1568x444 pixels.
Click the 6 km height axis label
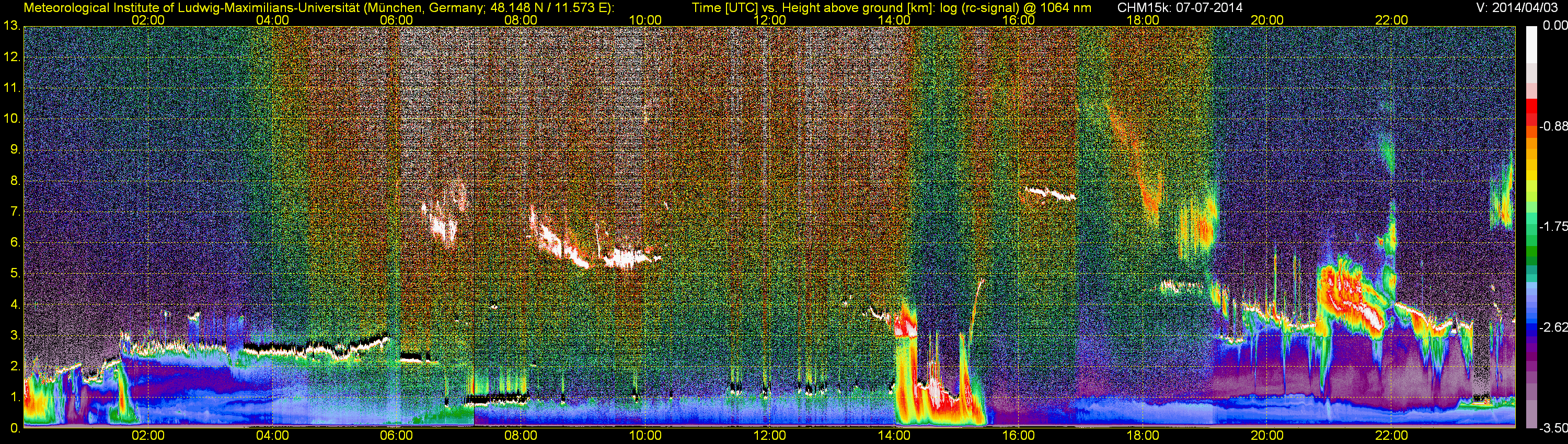click(x=14, y=243)
